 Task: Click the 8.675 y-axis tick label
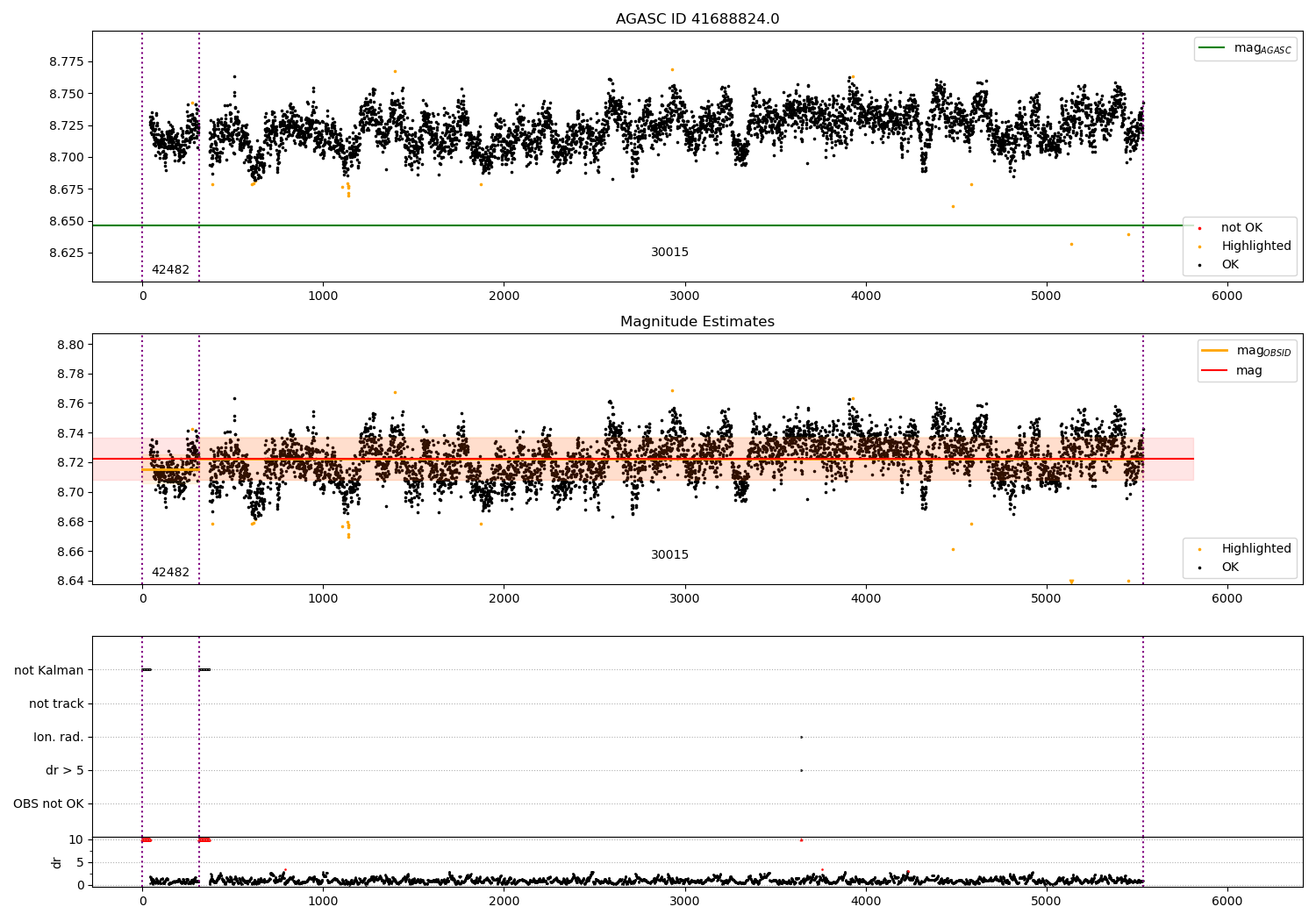(67, 189)
